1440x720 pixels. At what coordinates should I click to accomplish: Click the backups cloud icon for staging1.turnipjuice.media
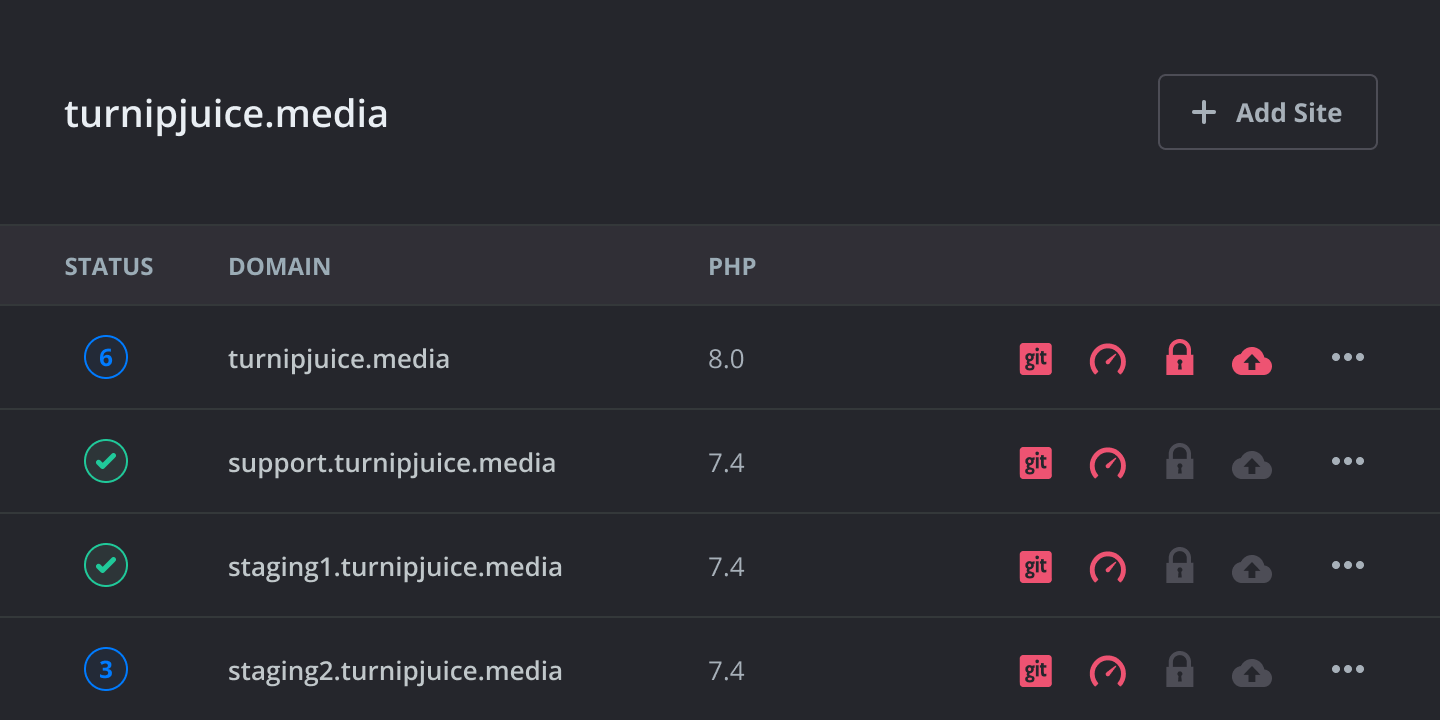tap(1251, 566)
